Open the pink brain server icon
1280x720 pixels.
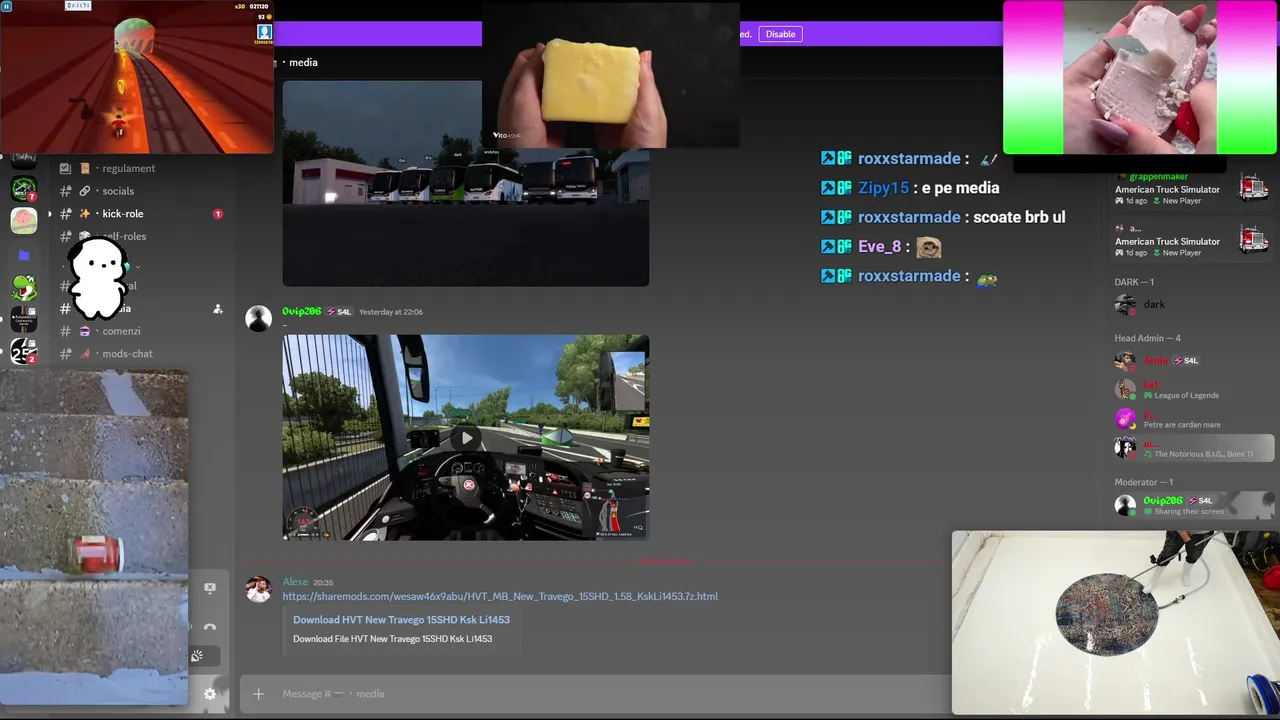(x=24, y=221)
